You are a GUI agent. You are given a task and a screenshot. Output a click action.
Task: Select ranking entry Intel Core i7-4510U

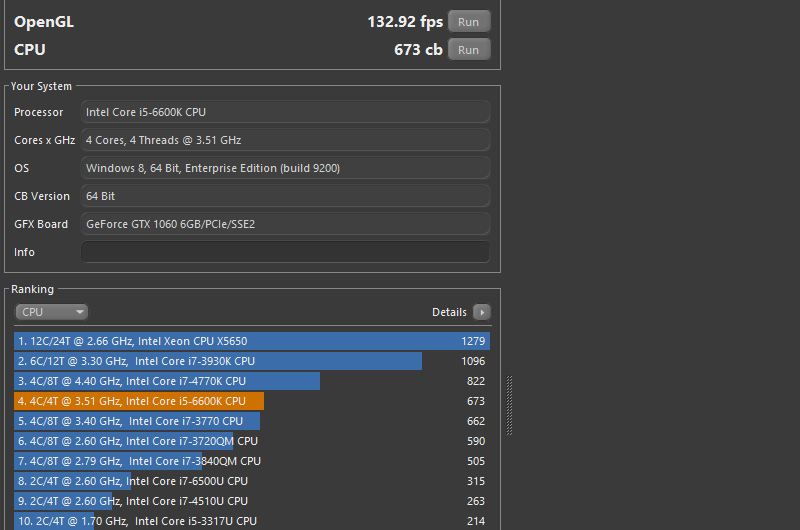click(x=252, y=501)
